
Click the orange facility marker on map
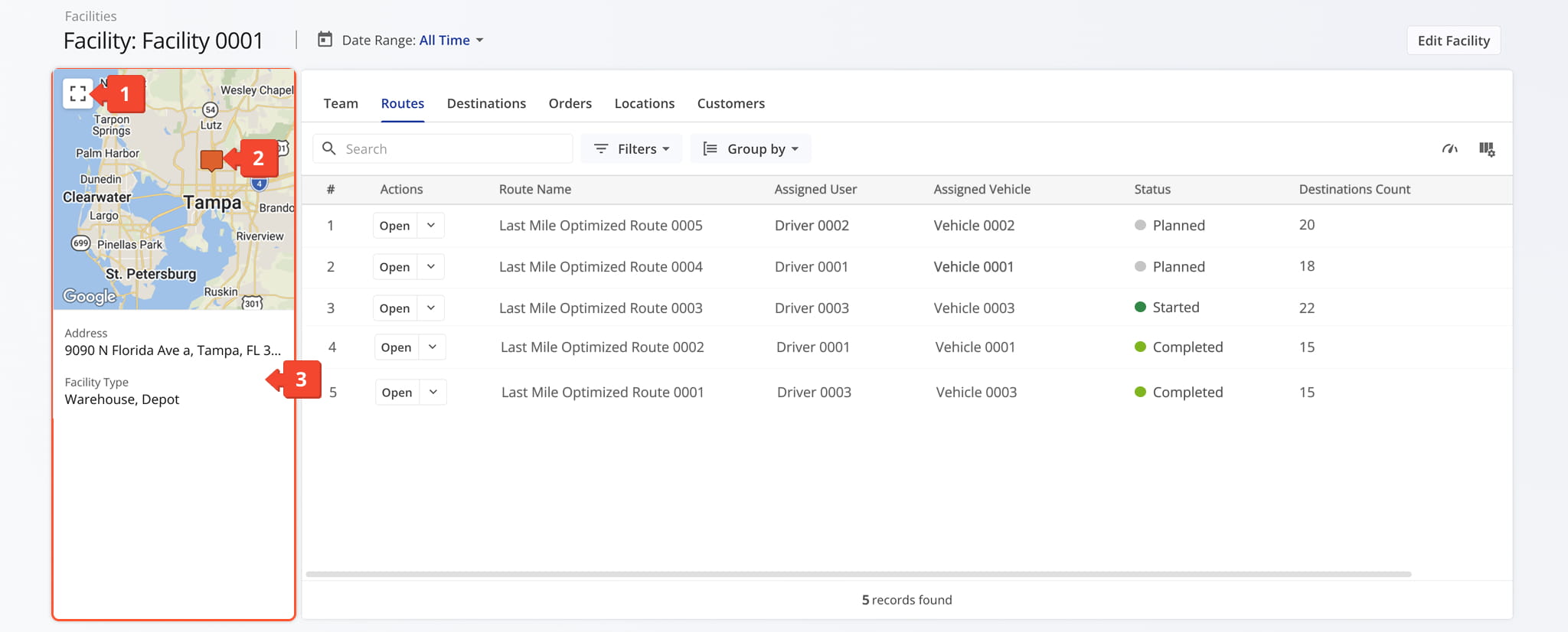pos(211,160)
